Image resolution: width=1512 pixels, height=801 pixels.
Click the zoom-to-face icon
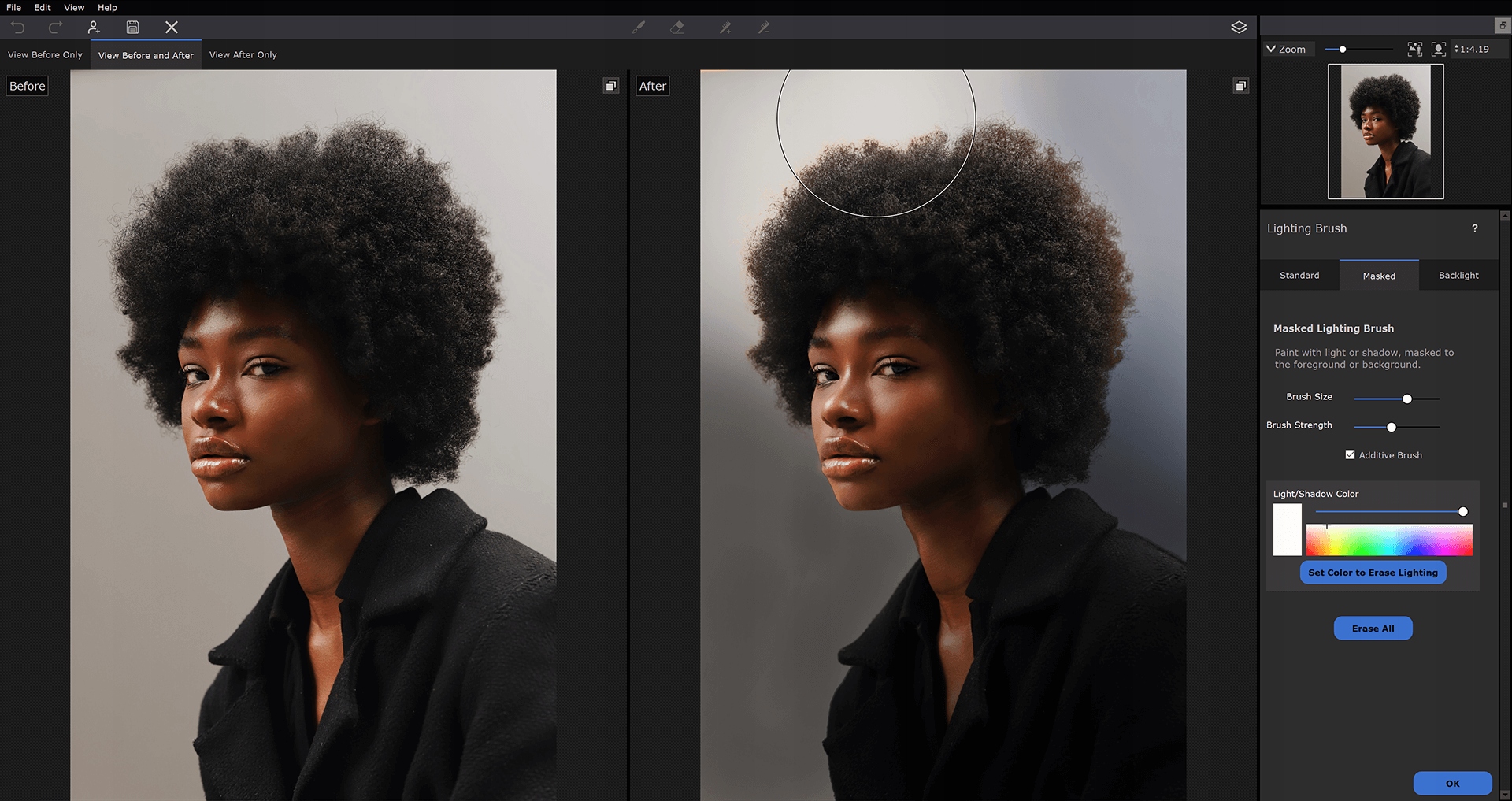(x=1438, y=49)
